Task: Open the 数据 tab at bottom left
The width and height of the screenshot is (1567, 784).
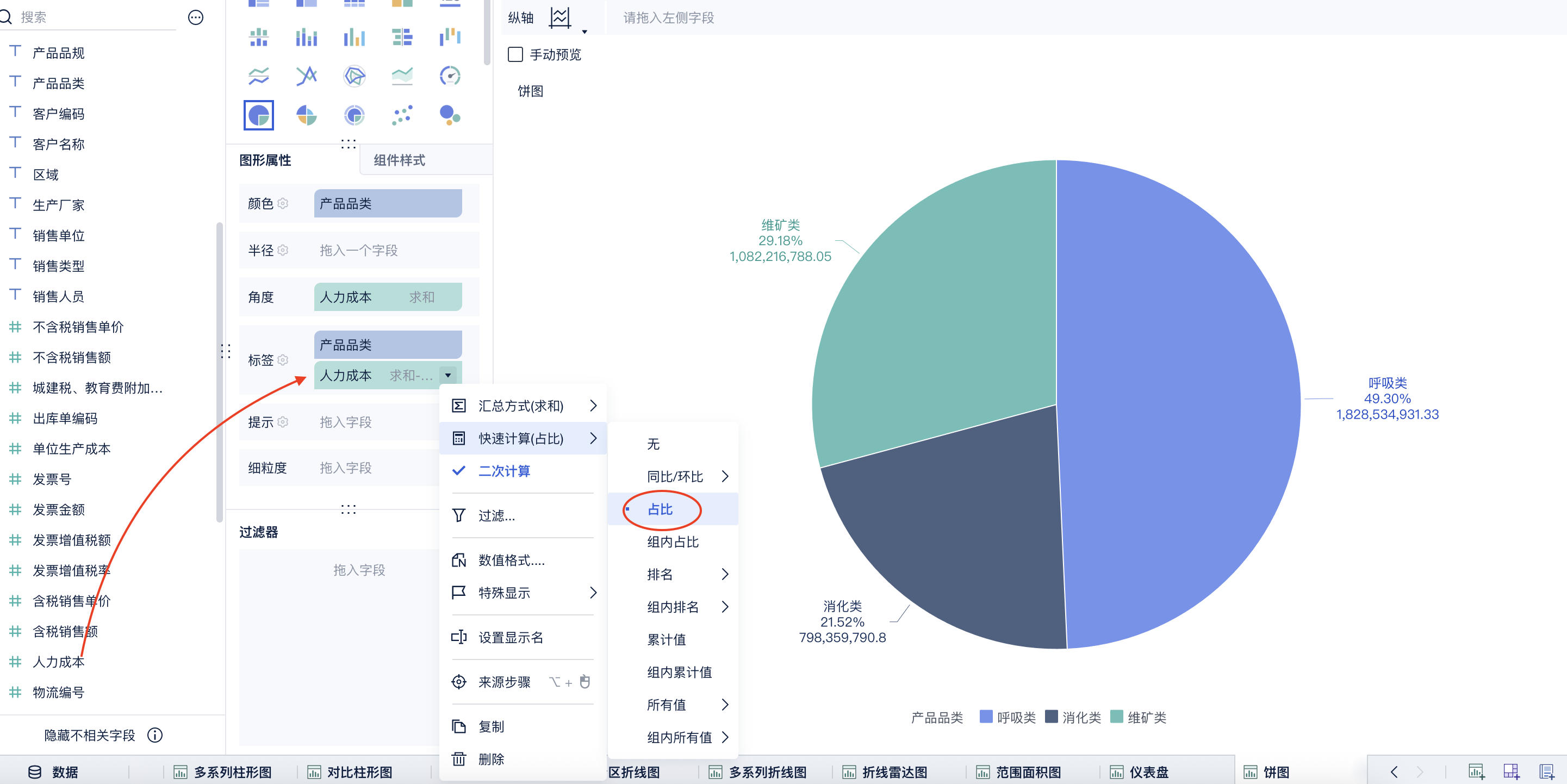Action: point(53,772)
